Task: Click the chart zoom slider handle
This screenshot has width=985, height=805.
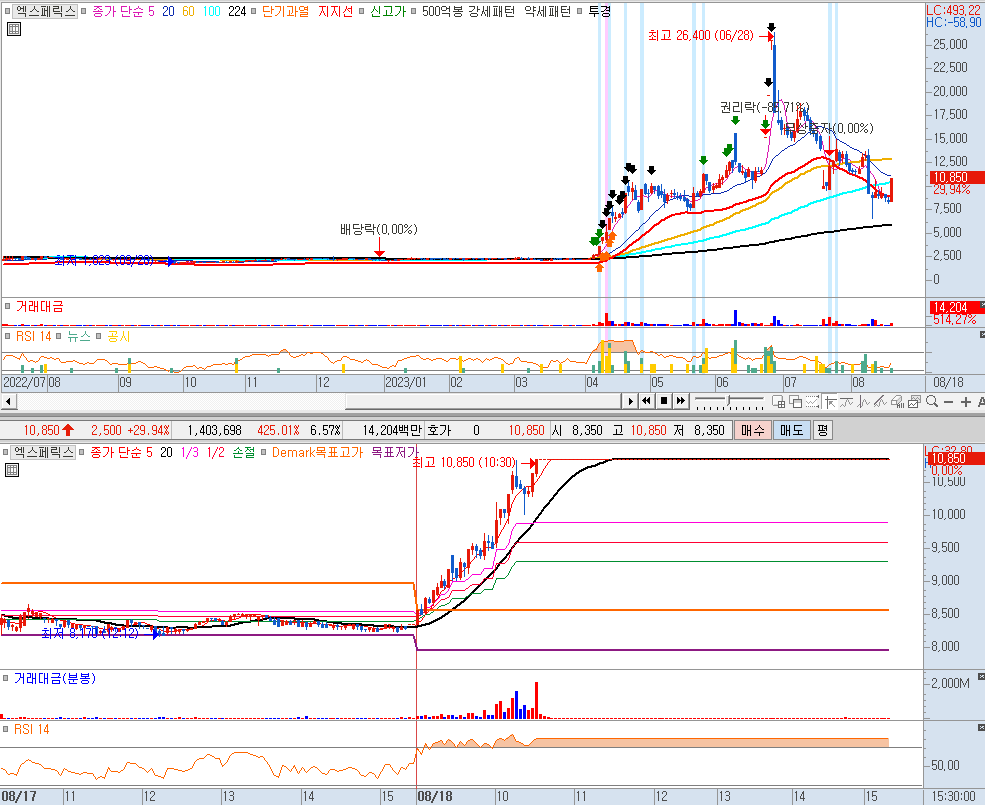Action: 729,400
